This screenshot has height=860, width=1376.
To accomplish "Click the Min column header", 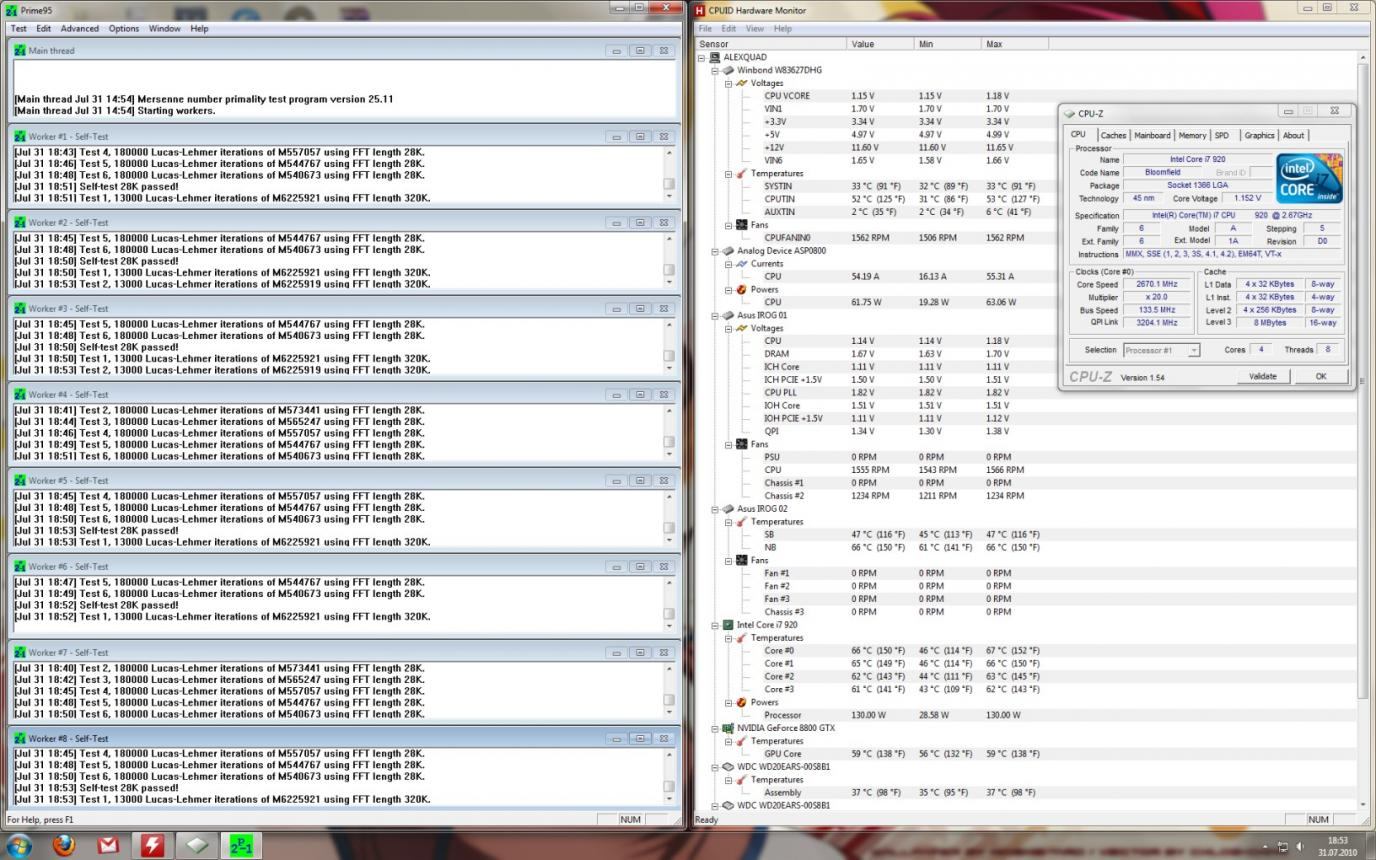I will click(947, 44).
